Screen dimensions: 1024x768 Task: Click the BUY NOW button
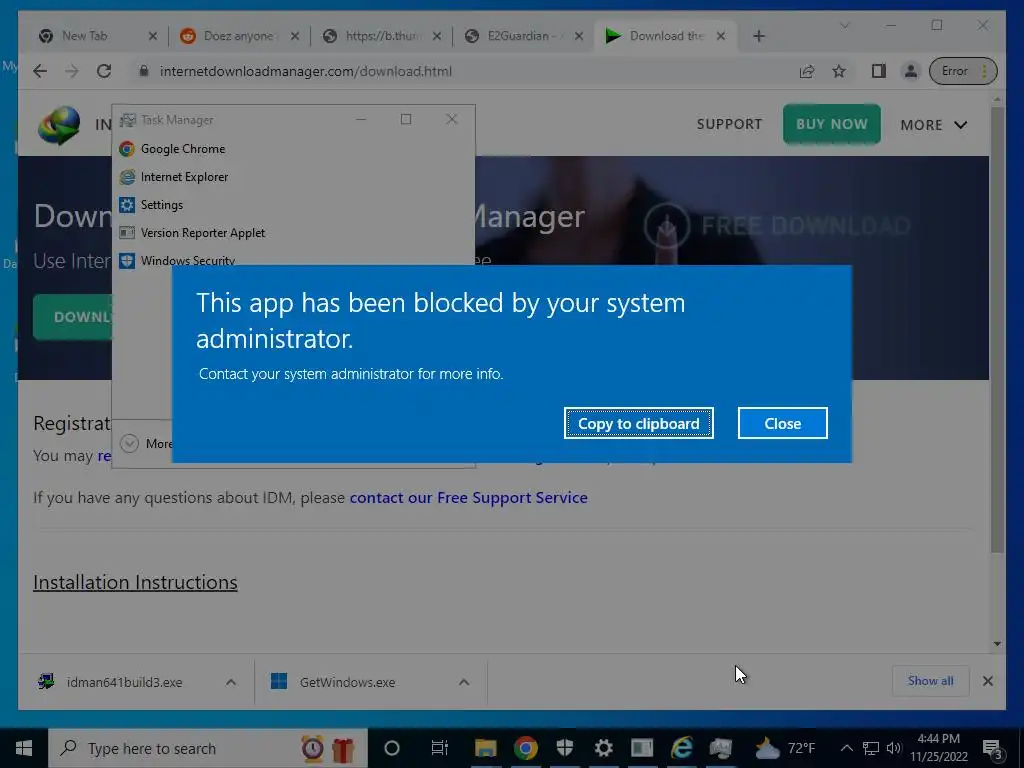(831, 124)
